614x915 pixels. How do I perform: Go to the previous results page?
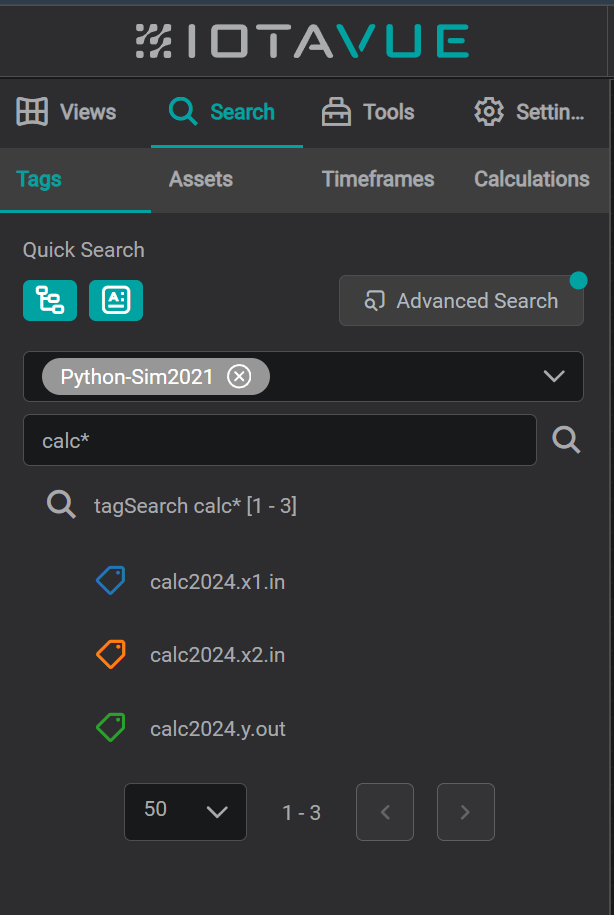click(x=385, y=812)
